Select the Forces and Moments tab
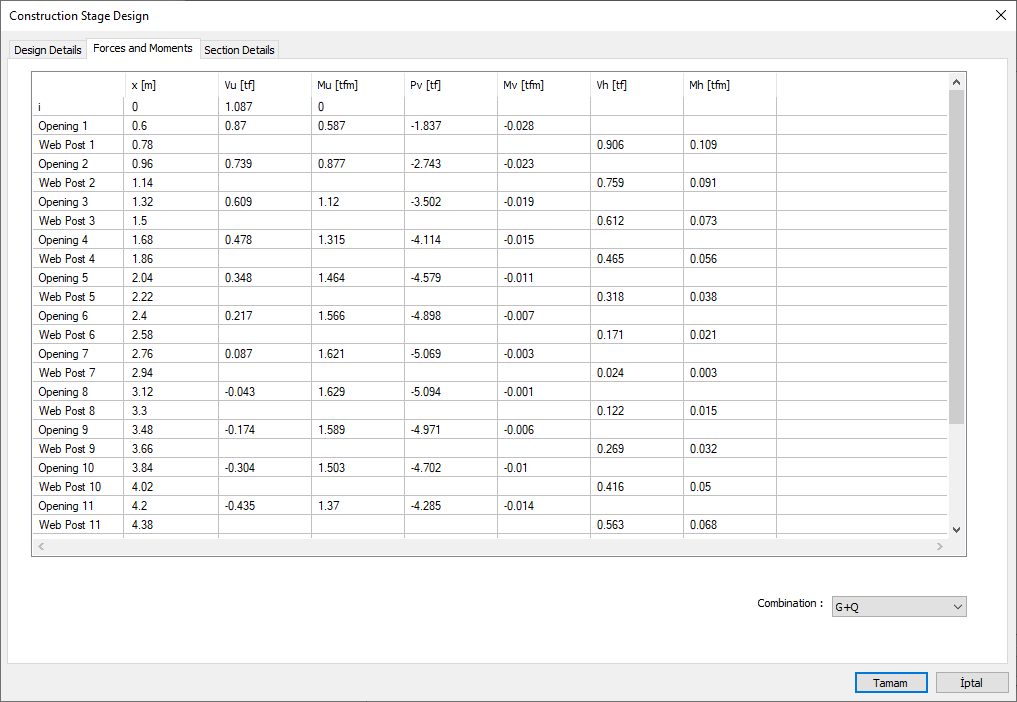This screenshot has width=1017, height=702. click(x=143, y=48)
